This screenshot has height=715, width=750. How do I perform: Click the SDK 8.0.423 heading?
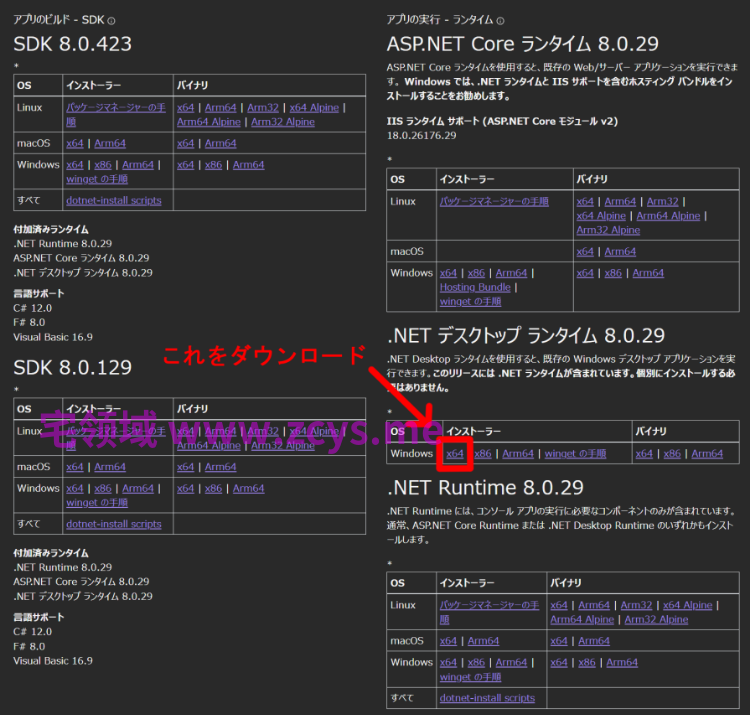click(72, 44)
